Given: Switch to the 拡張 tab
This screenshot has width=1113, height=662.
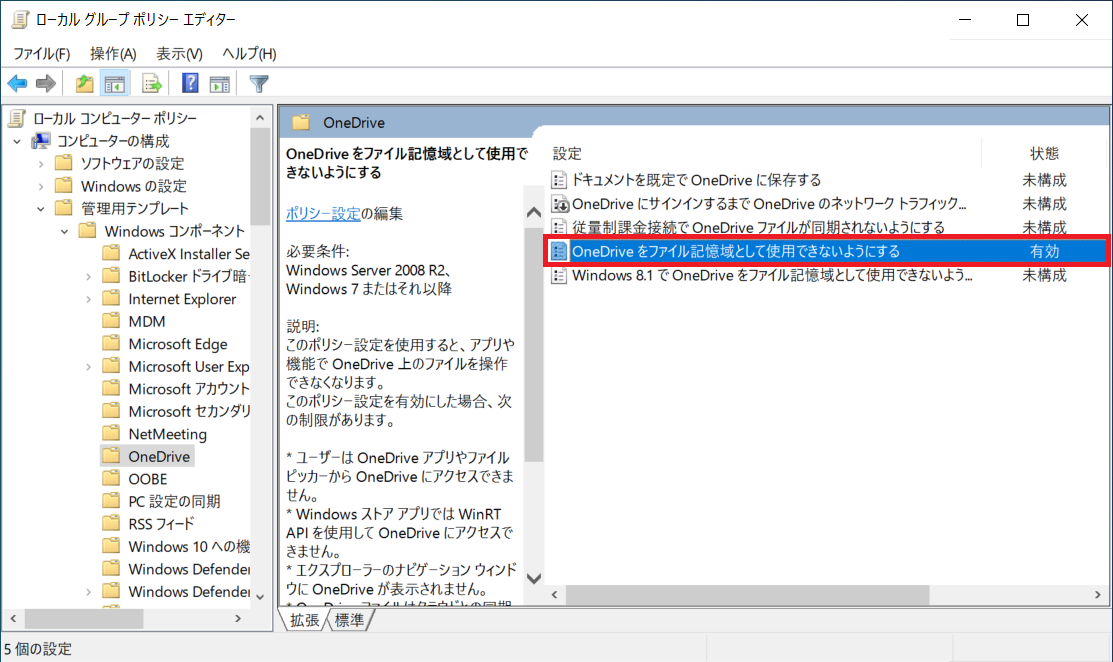Looking at the screenshot, I should [x=305, y=620].
